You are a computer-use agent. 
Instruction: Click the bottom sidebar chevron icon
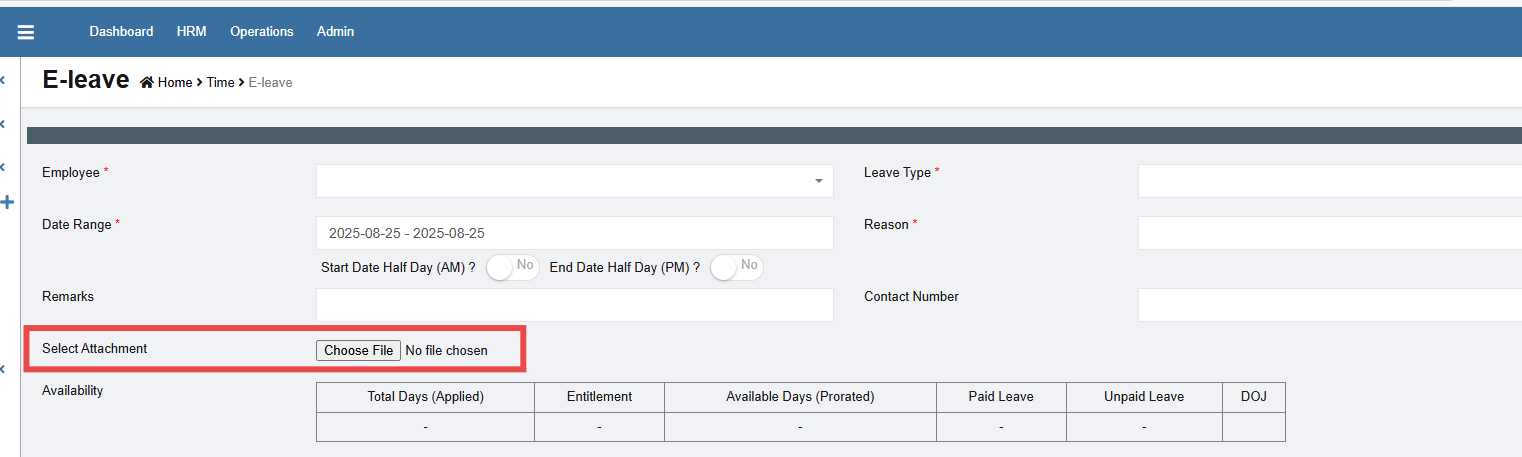pyautogui.click(x=3, y=369)
